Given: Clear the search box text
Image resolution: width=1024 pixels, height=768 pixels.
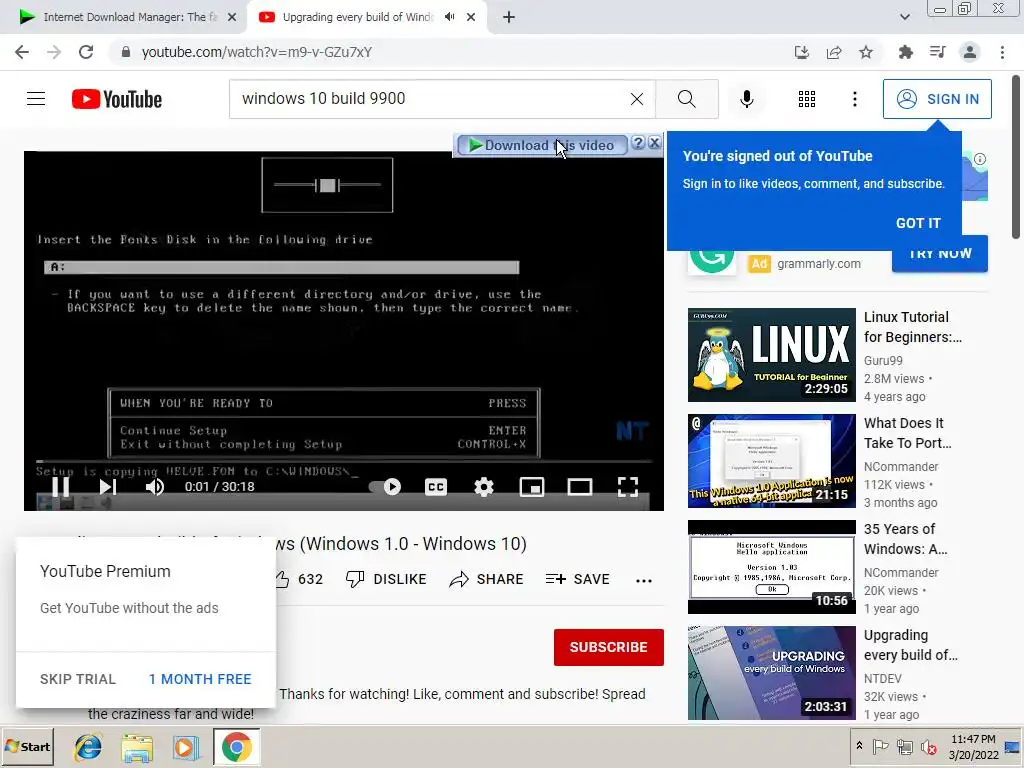Looking at the screenshot, I should pyautogui.click(x=637, y=99).
